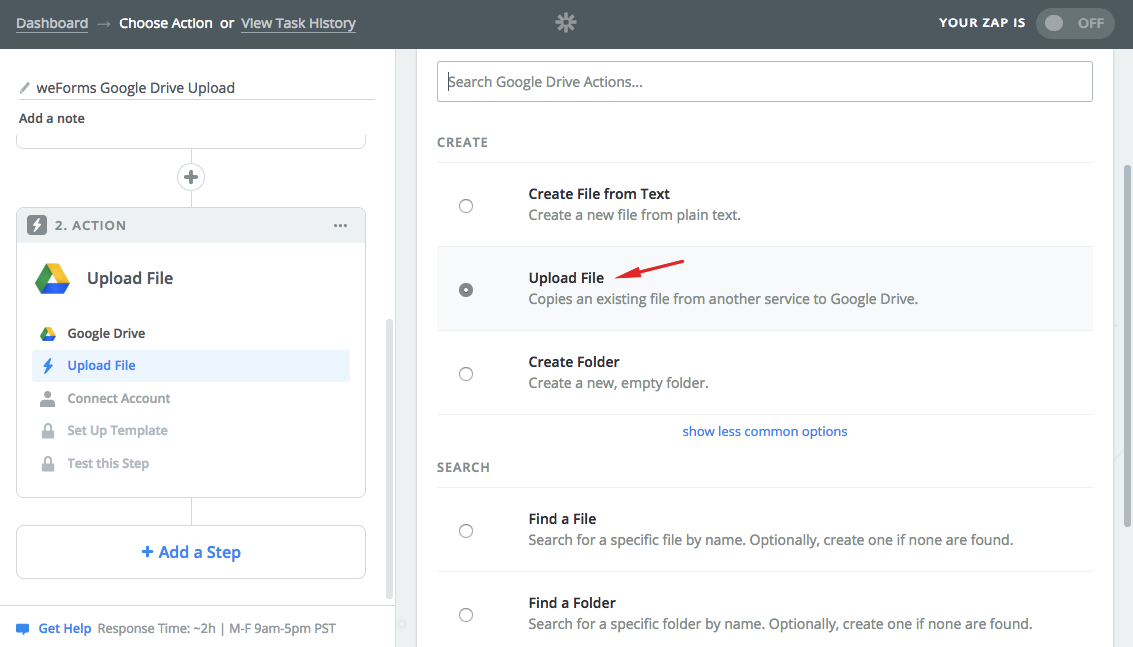Screen dimensions: 1133x647
Task: Select the Find a Folder radio button
Action: 466,614
